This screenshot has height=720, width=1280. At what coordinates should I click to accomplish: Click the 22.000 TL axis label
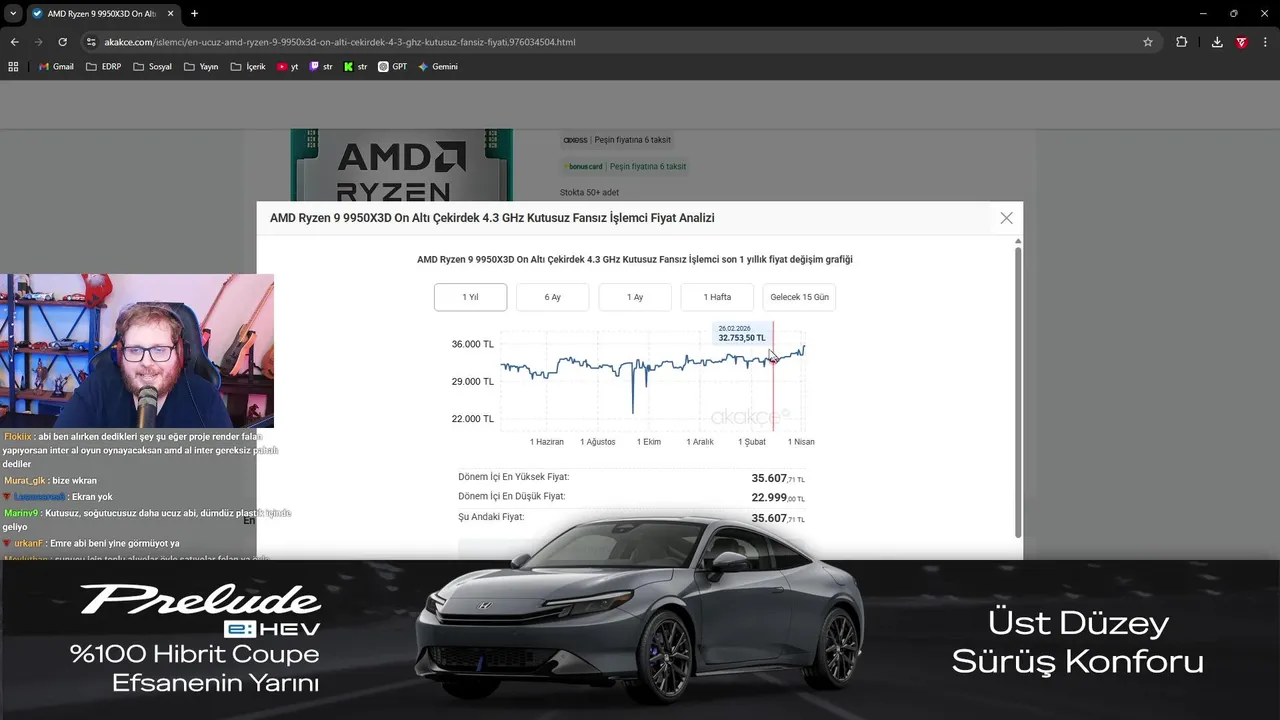pos(472,419)
